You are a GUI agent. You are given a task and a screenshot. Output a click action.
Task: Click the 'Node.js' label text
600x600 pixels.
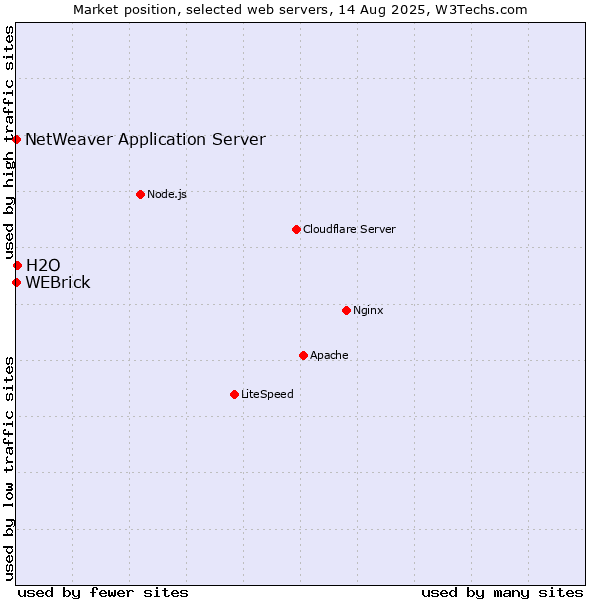click(167, 194)
